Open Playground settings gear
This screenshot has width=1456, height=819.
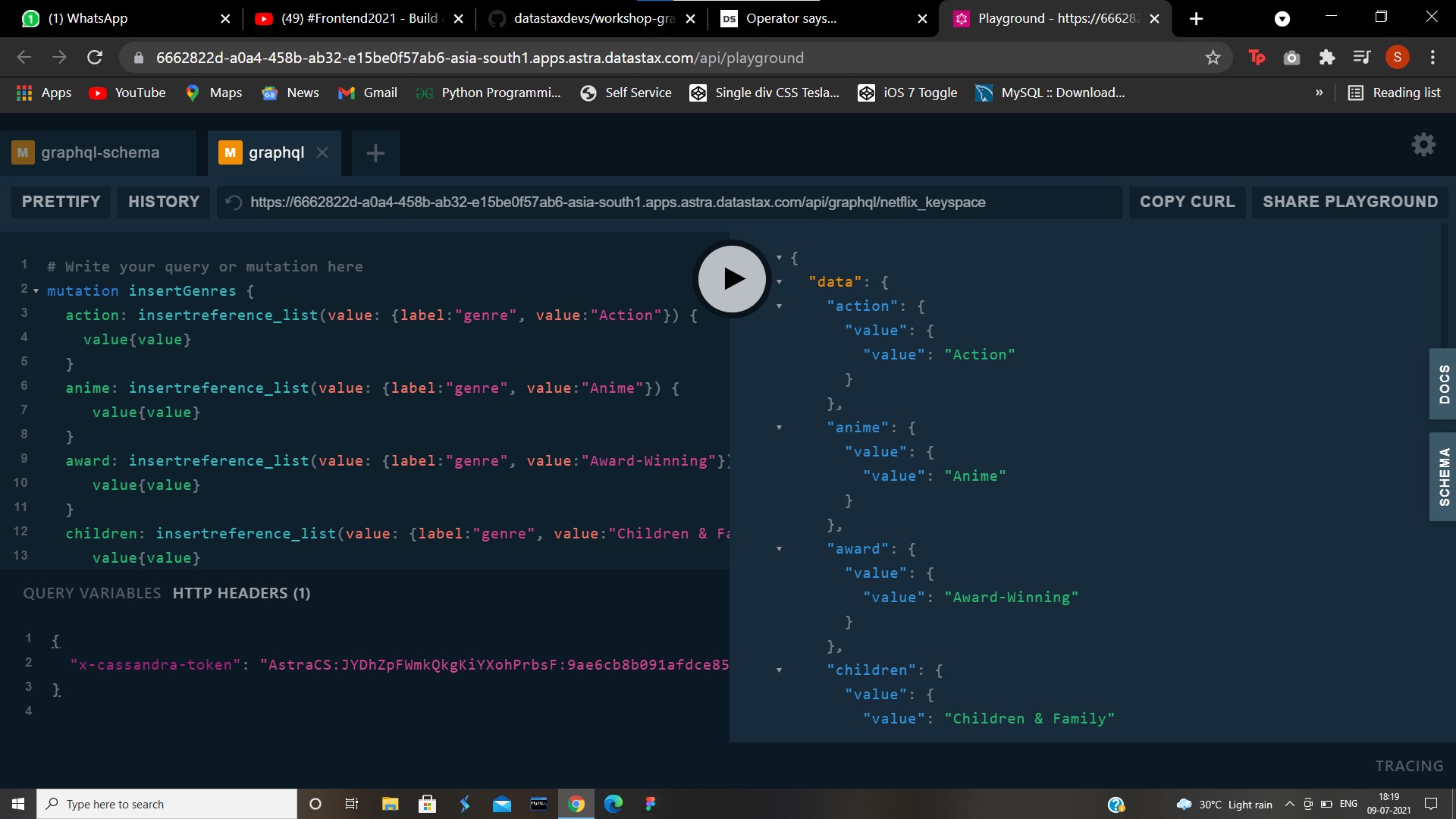pyautogui.click(x=1423, y=145)
